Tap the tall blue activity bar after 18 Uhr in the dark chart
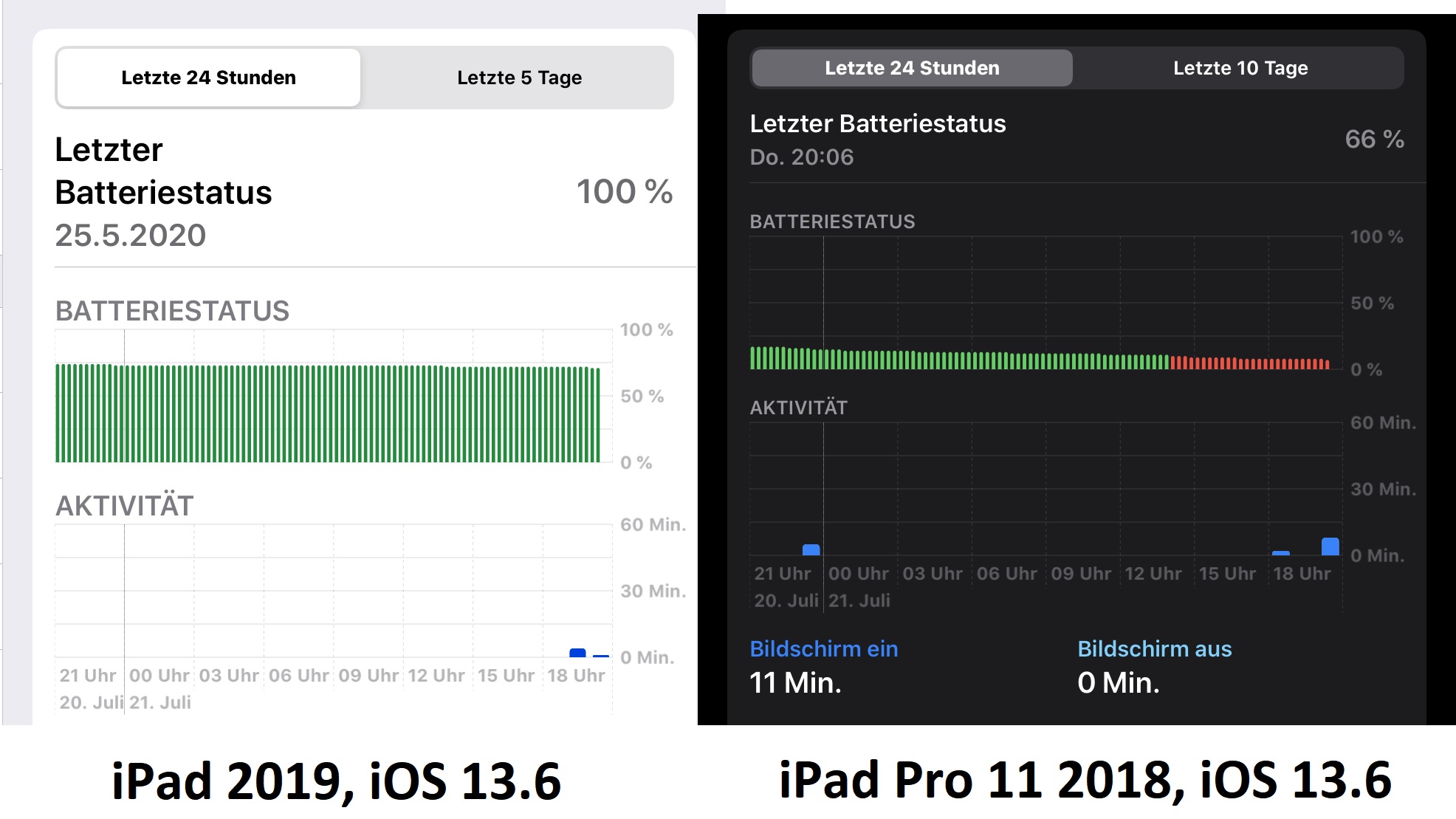Image resolution: width=1456 pixels, height=819 pixels. click(1330, 546)
